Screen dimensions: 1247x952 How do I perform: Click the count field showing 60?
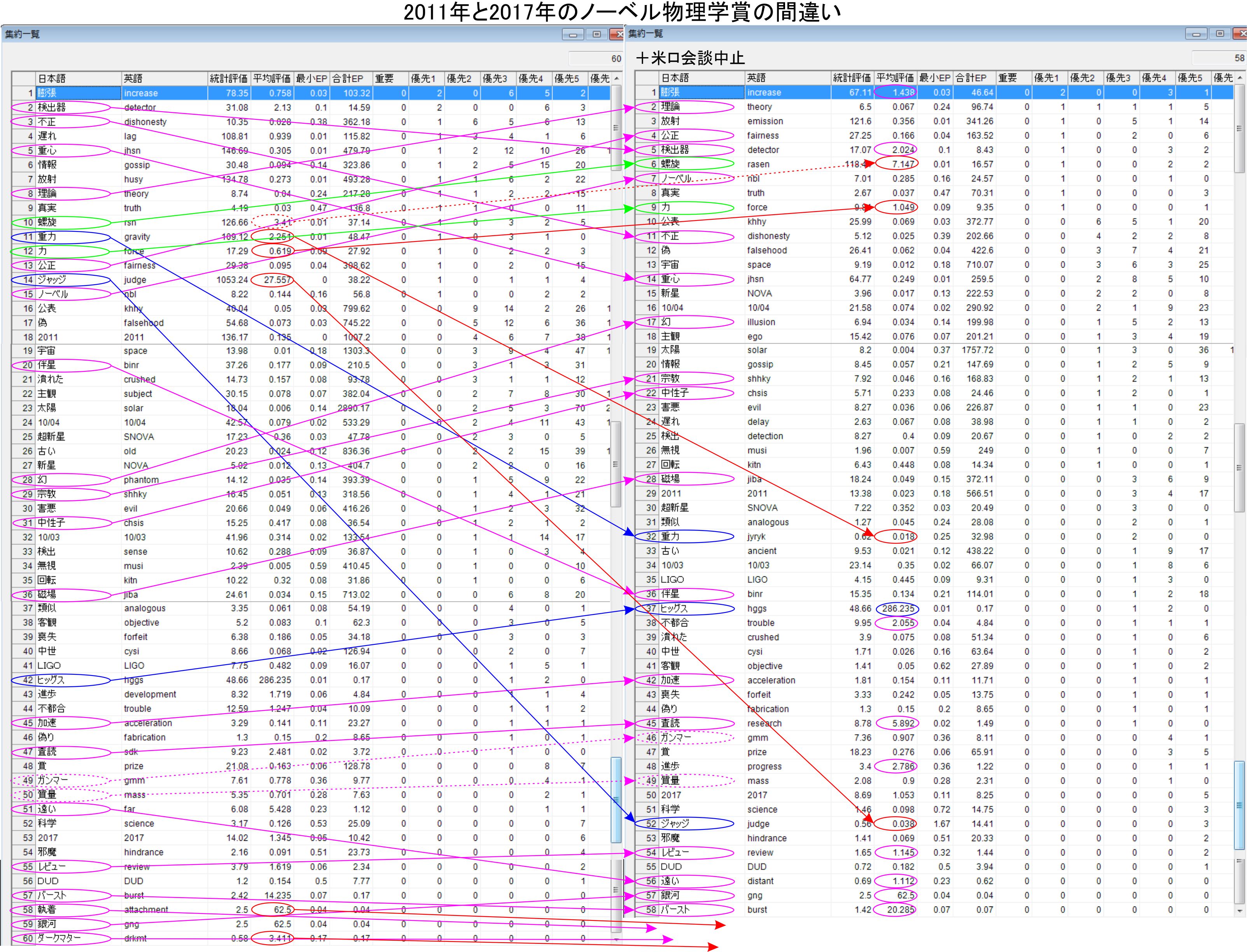[595, 58]
